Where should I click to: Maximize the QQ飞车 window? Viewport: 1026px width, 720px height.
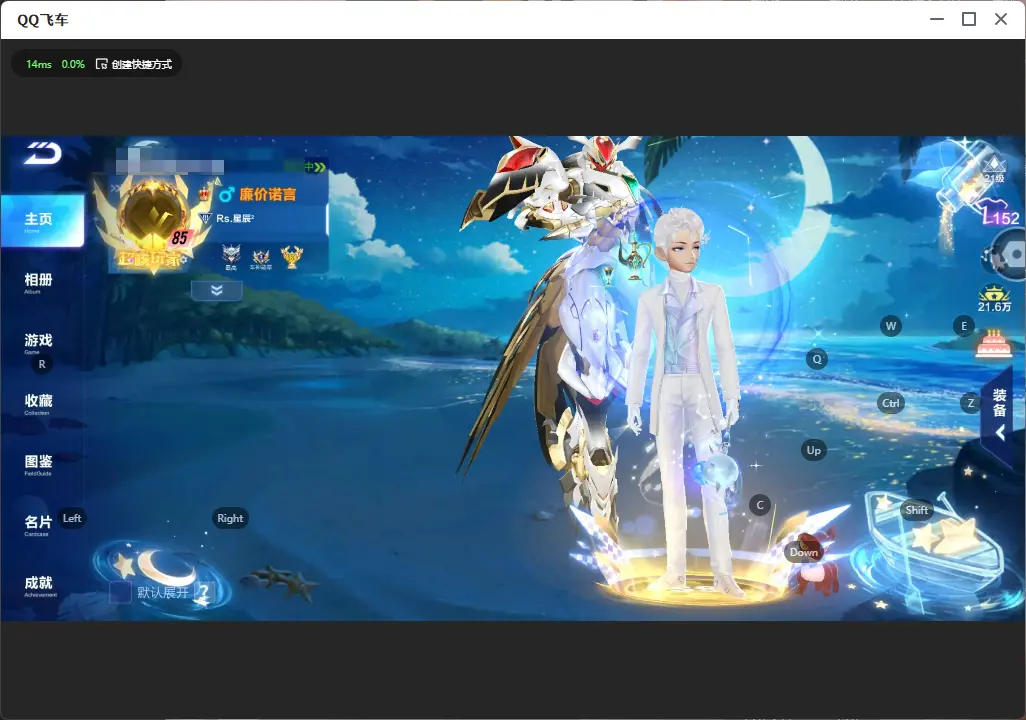(x=969, y=20)
